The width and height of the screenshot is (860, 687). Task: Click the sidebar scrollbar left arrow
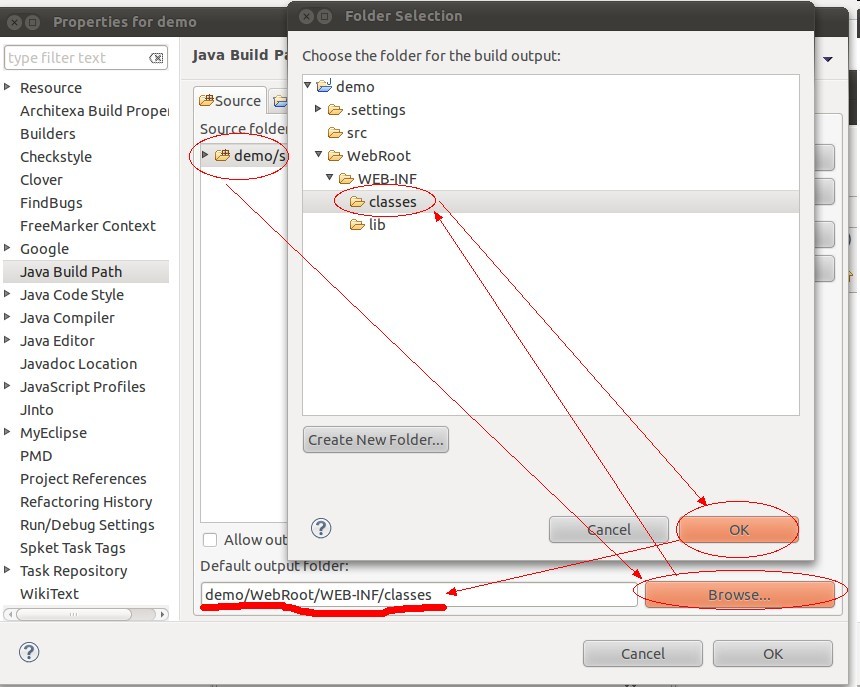9,615
